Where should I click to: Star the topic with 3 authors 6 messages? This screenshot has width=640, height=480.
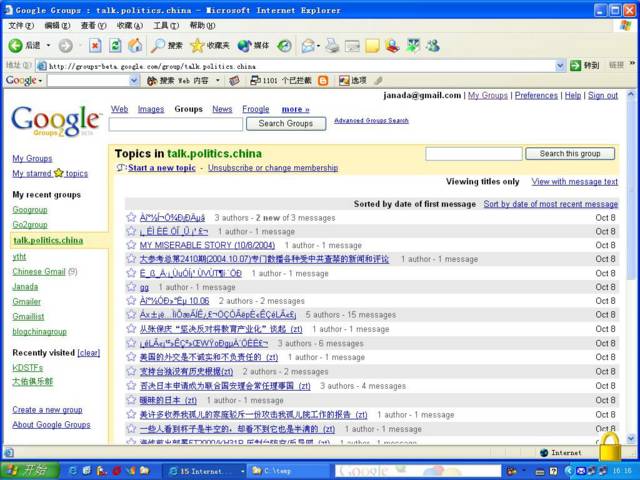click(x=131, y=343)
